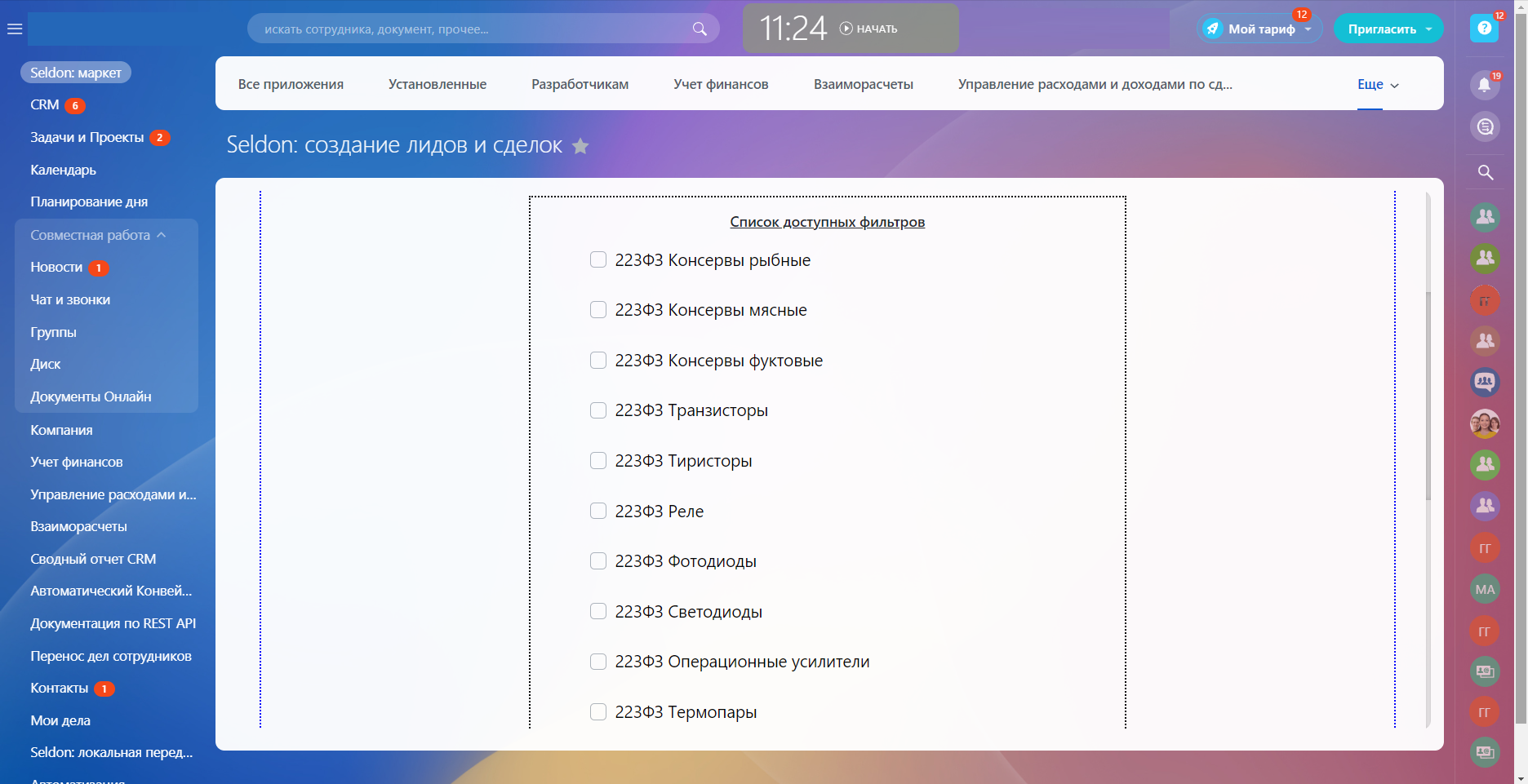The width and height of the screenshot is (1528, 784).
Task: Click the browser page scrollbar
Action: click(x=1521, y=367)
